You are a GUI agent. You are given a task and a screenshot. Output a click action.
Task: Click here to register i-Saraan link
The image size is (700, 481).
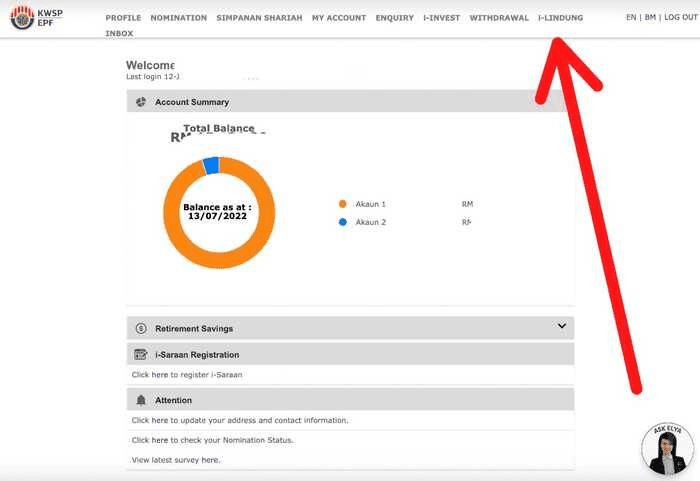(x=187, y=375)
